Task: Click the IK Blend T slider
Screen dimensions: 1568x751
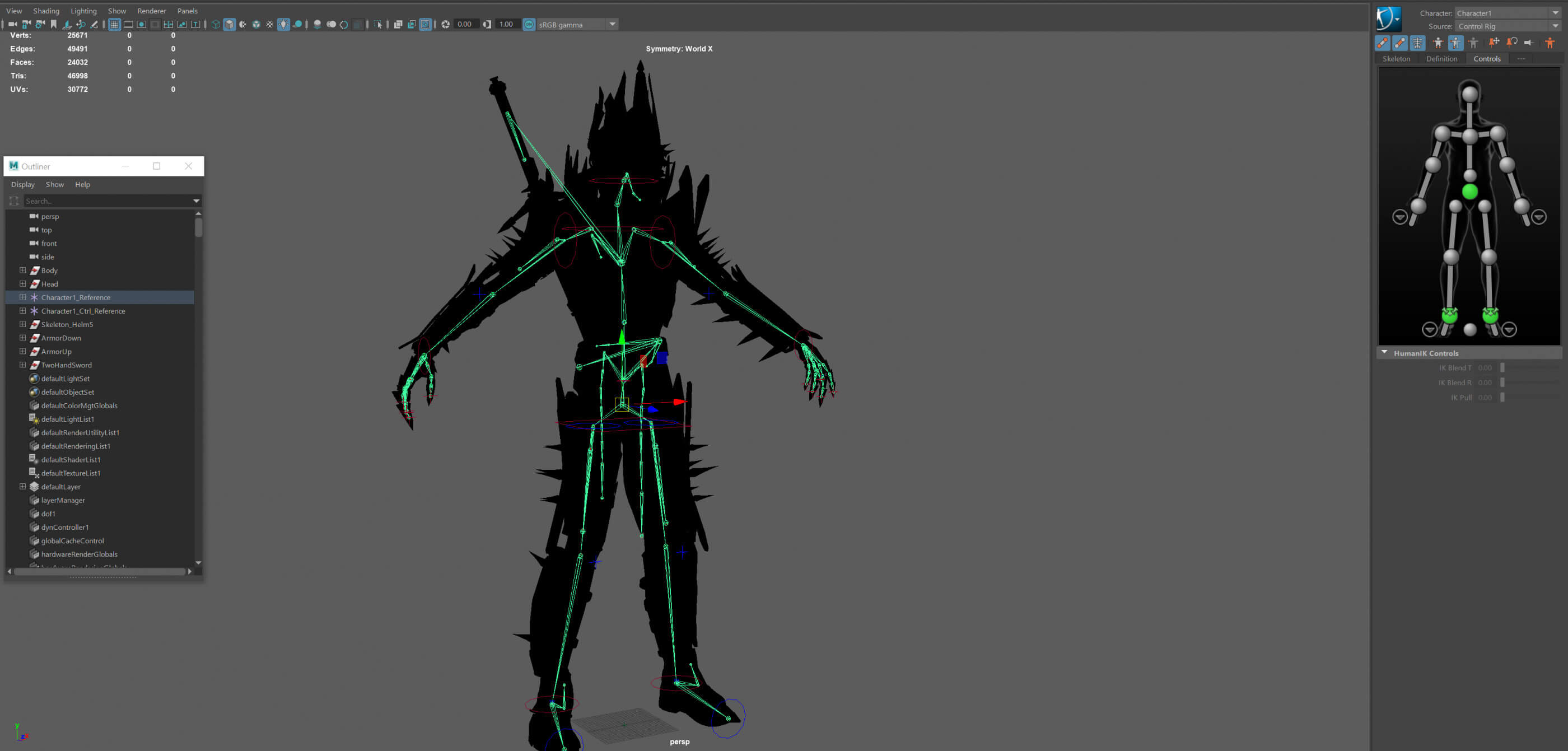Action: pos(1528,367)
